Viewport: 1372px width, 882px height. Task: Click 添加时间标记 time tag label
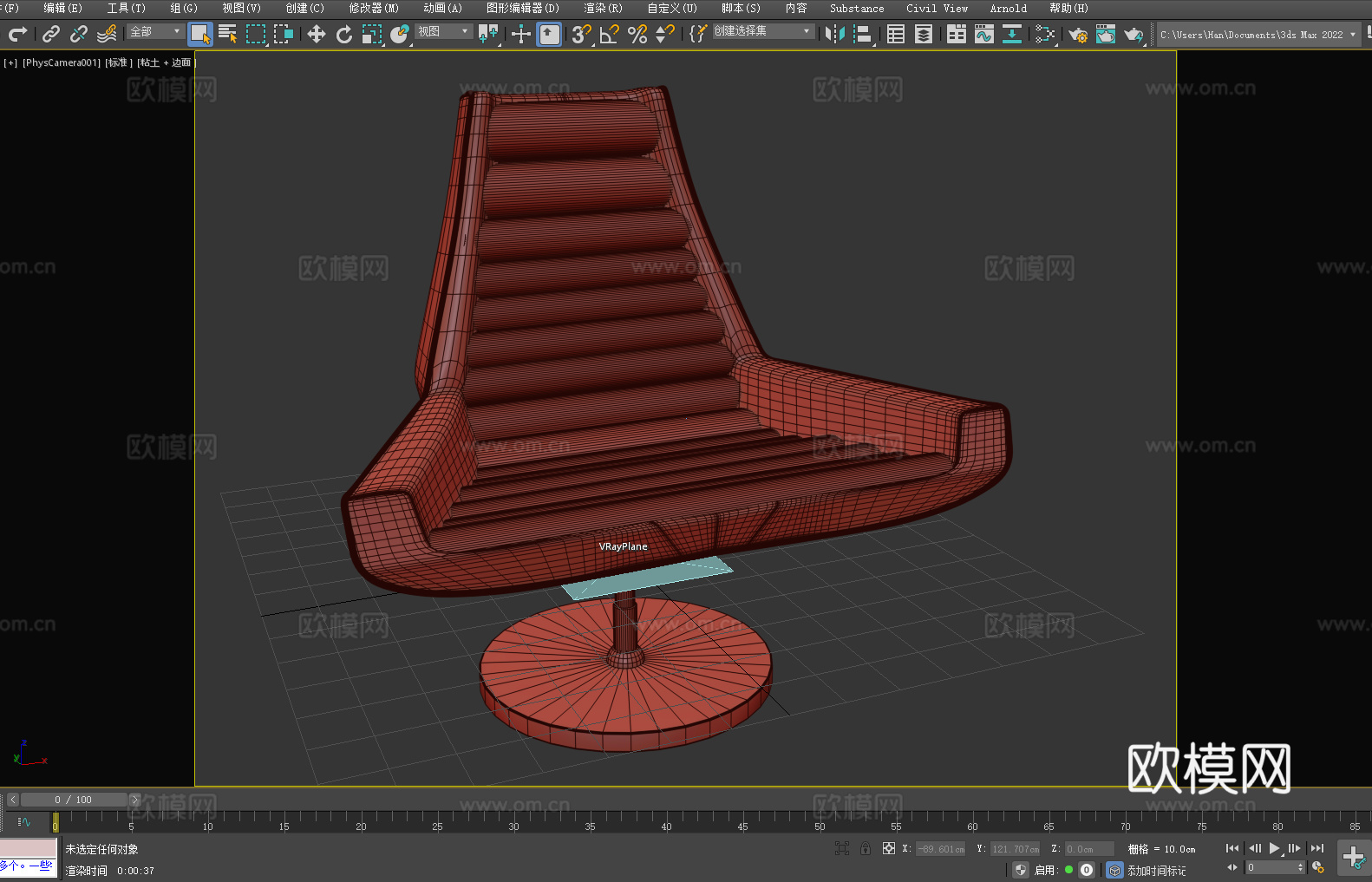1157,871
